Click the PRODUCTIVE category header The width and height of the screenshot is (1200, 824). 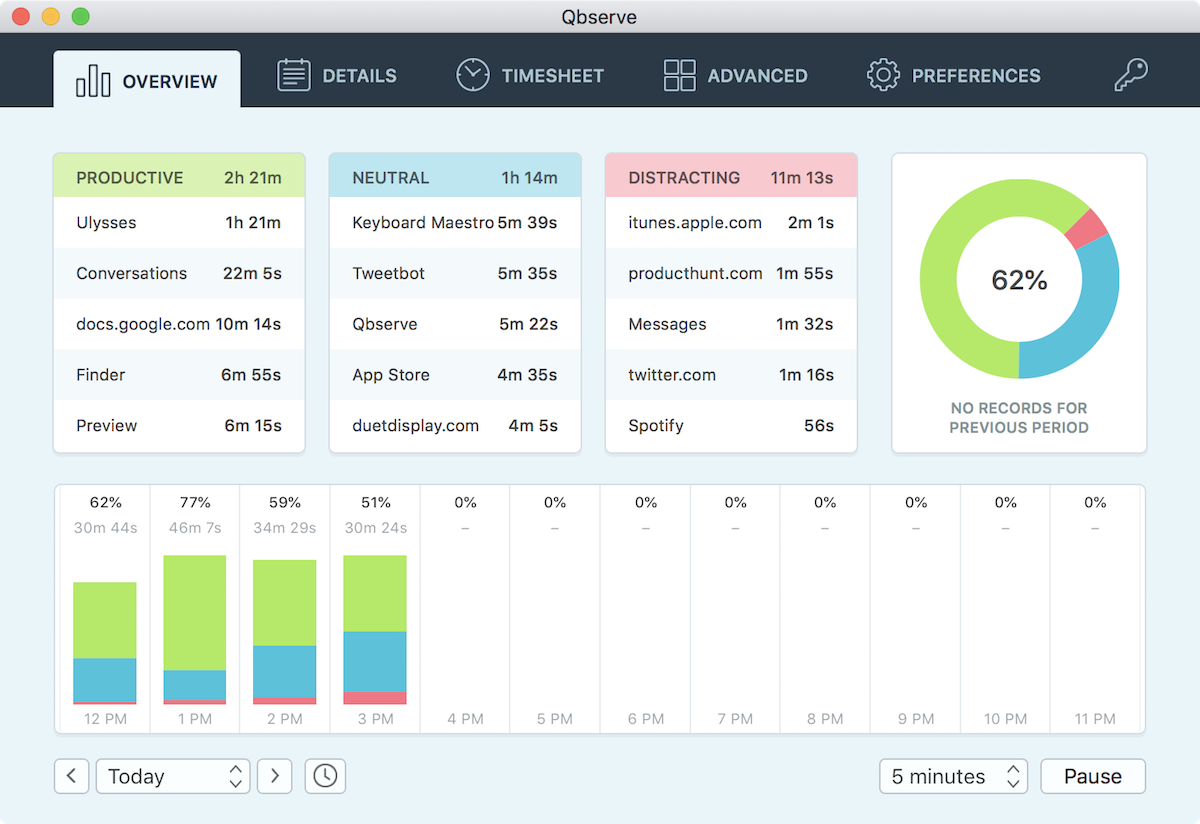point(179,176)
